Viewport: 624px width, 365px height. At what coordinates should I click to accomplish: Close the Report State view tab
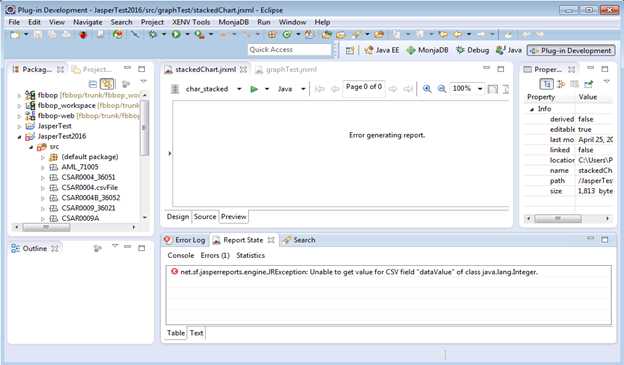(x=271, y=240)
